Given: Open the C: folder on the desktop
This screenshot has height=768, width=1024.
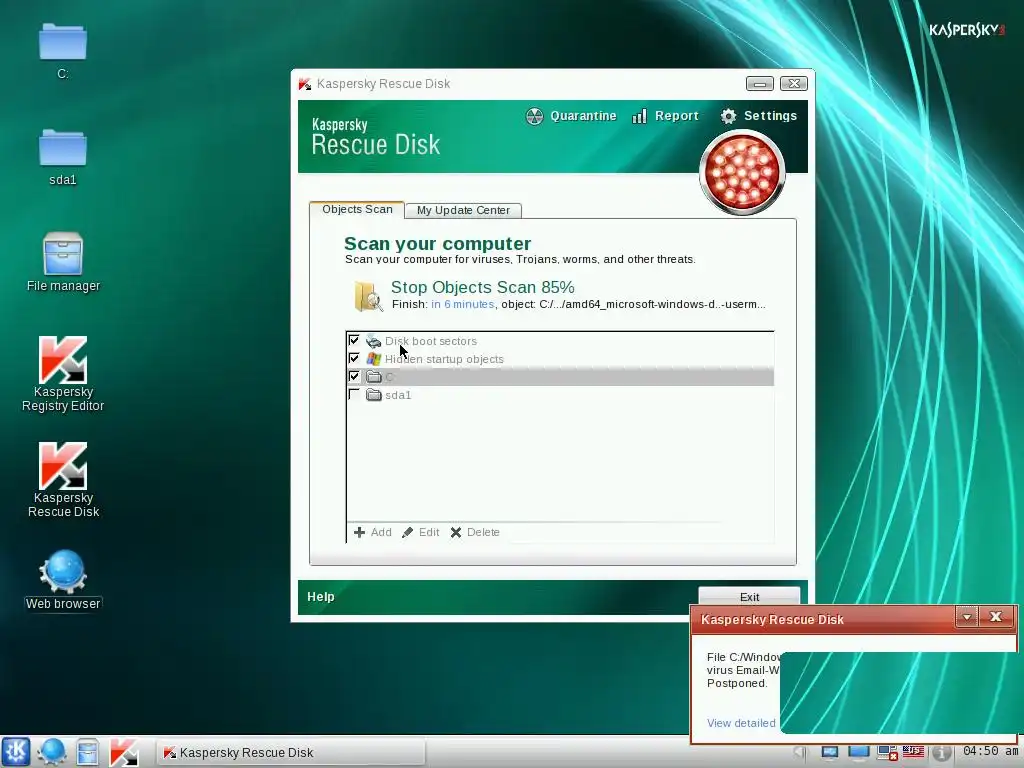Looking at the screenshot, I should 63,51.
